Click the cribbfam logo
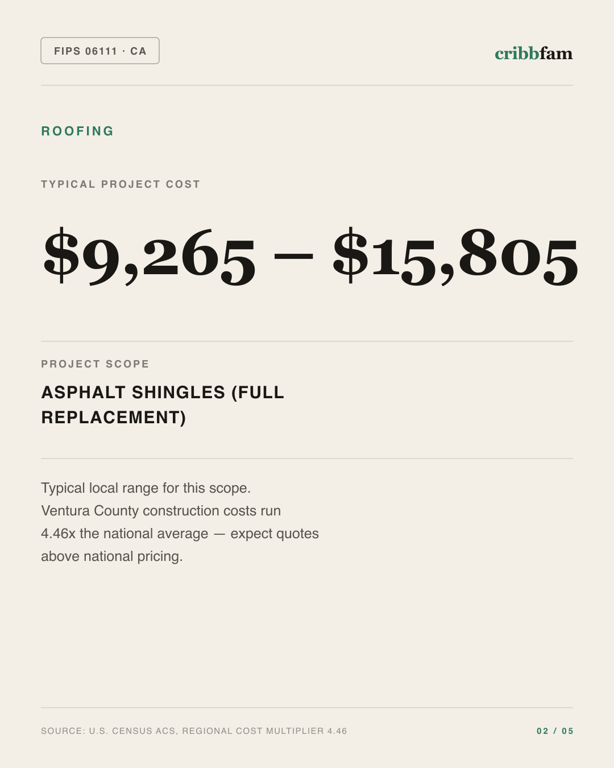Viewport: 614px width, 768px height. point(533,53)
